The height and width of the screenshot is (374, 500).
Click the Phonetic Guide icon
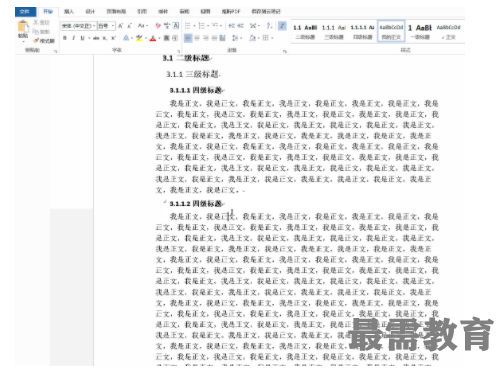coord(167,26)
